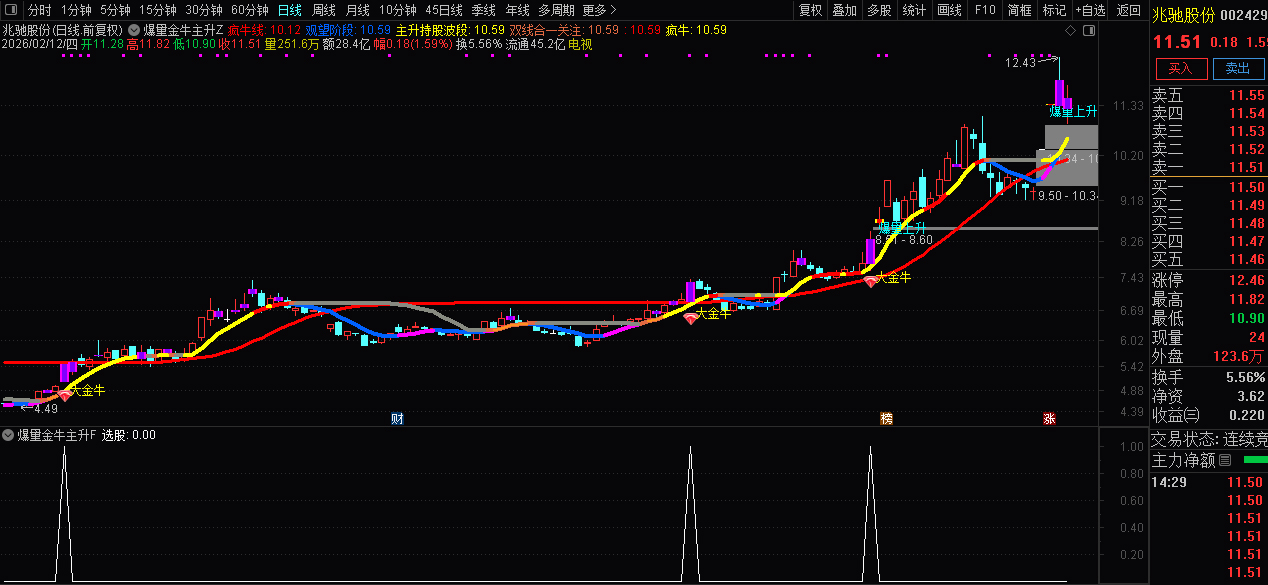
Task: Open the 更多 periods dropdown
Action: [x=599, y=10]
